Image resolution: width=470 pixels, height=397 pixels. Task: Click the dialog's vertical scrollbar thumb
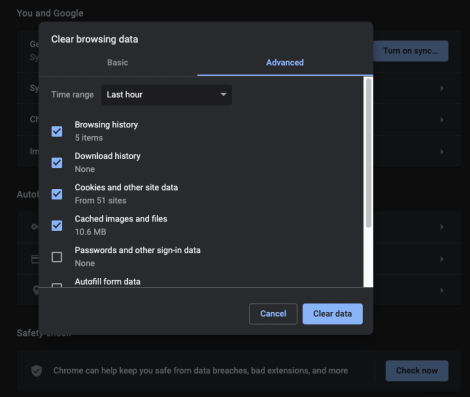(368, 153)
